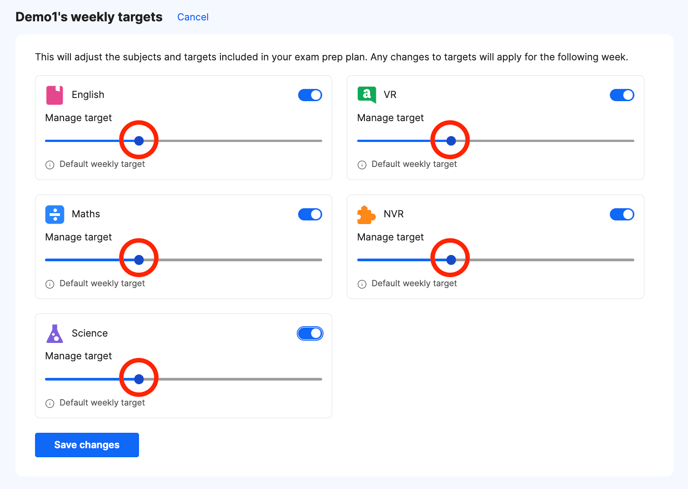
Task: Toggle the NVR subject off
Action: tap(622, 214)
